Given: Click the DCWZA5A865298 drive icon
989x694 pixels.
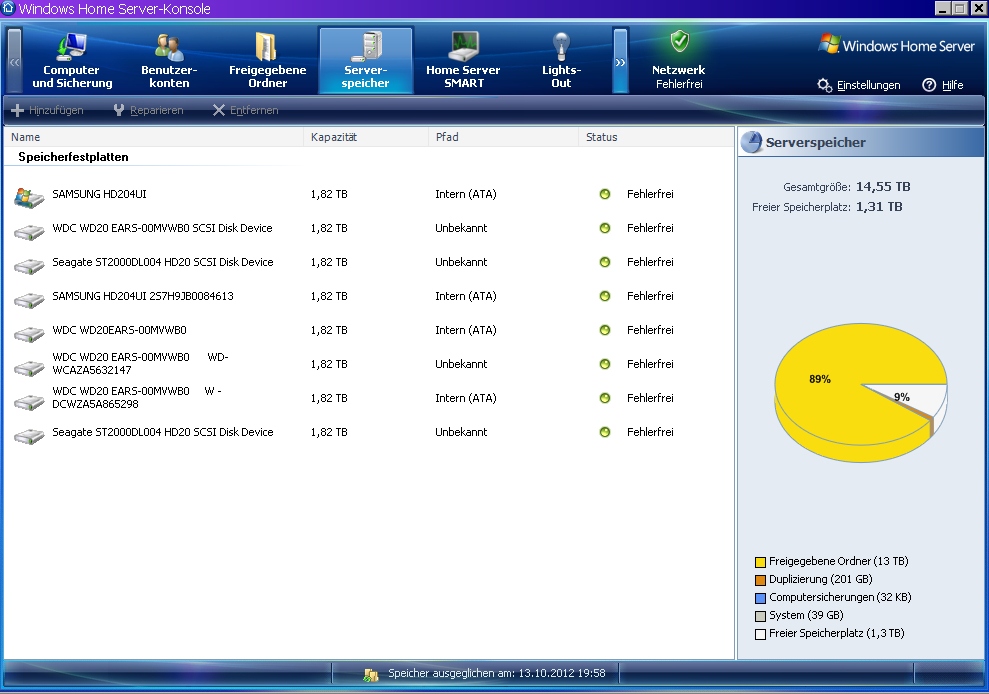Looking at the screenshot, I should (29, 403).
